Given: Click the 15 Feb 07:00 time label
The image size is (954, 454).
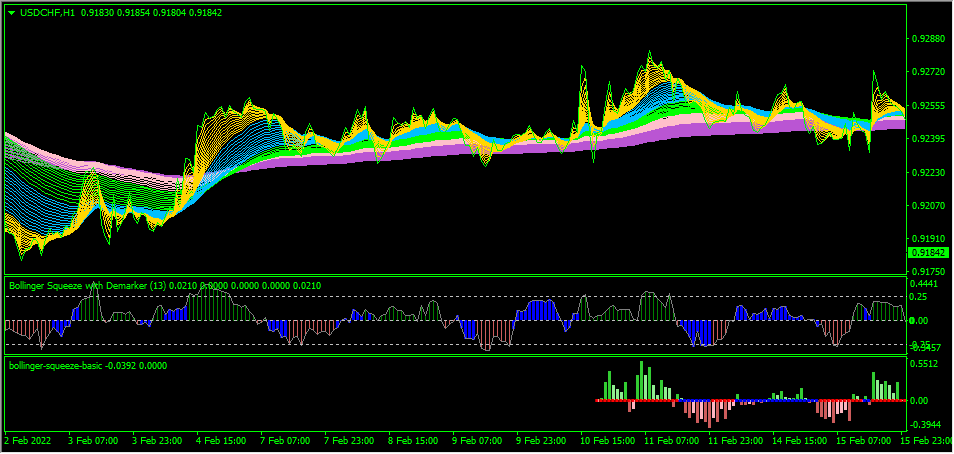Looking at the screenshot, I should coord(863,440).
